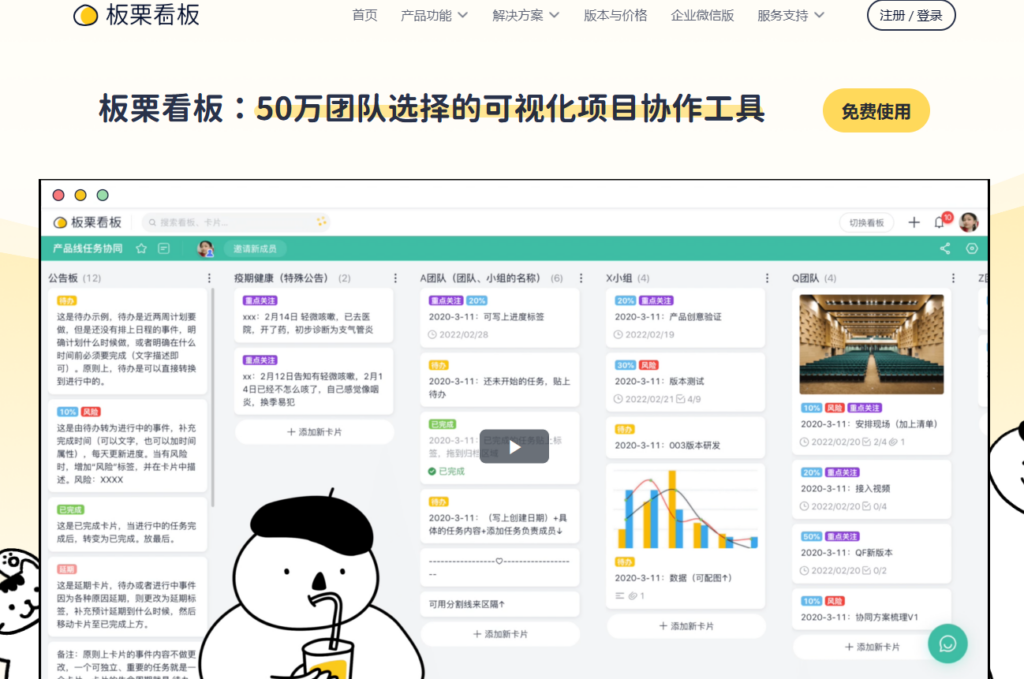Open the notification bell with 10 alerts
The width and height of the screenshot is (1024, 679).
tap(940, 222)
